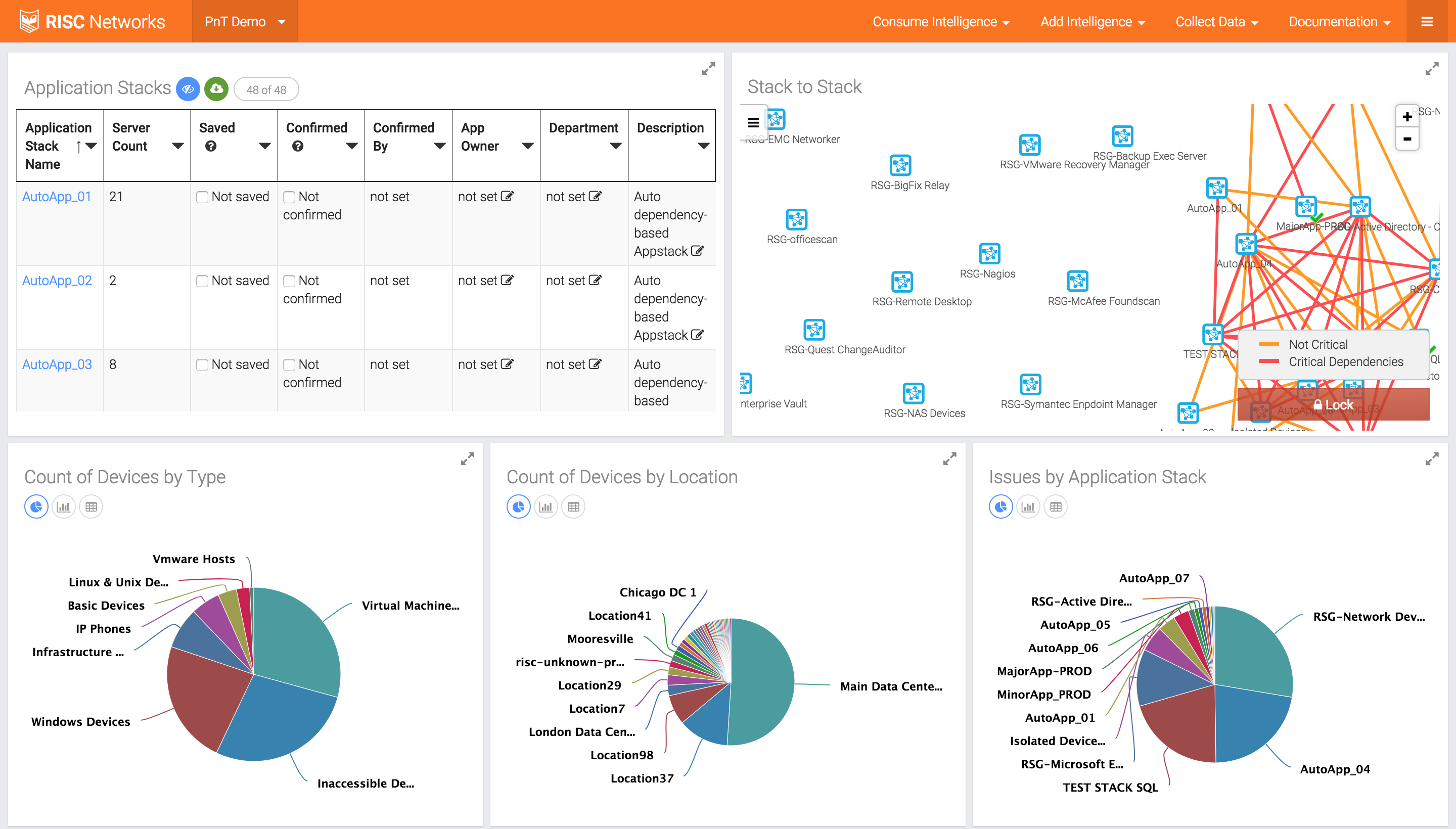Toggle the eye visibility icon next to Application Stacks
1456x829 pixels.
(188, 89)
